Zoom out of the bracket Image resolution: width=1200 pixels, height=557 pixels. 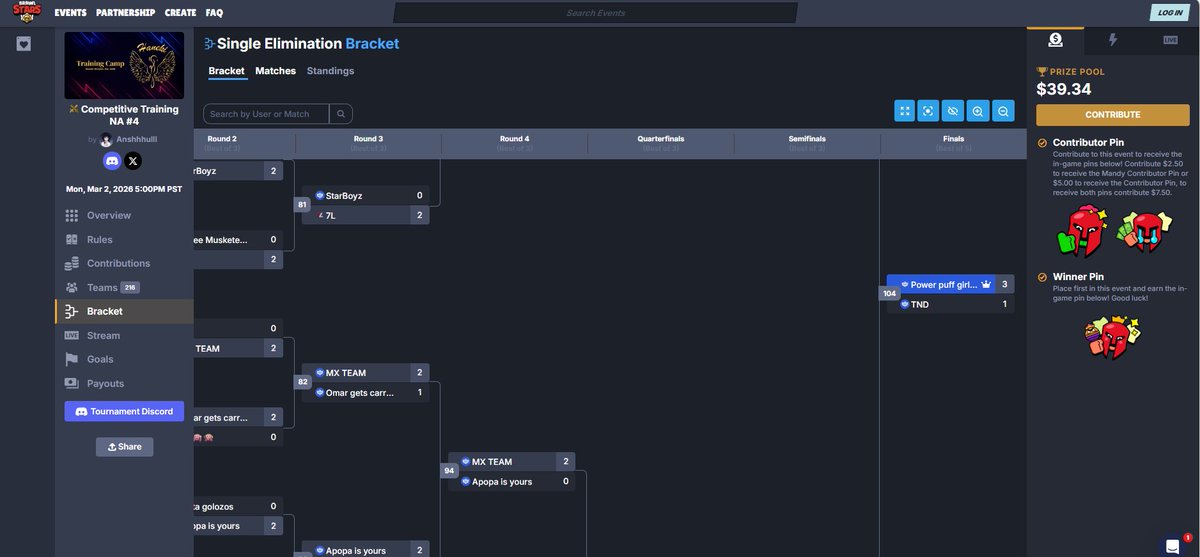coord(1003,111)
